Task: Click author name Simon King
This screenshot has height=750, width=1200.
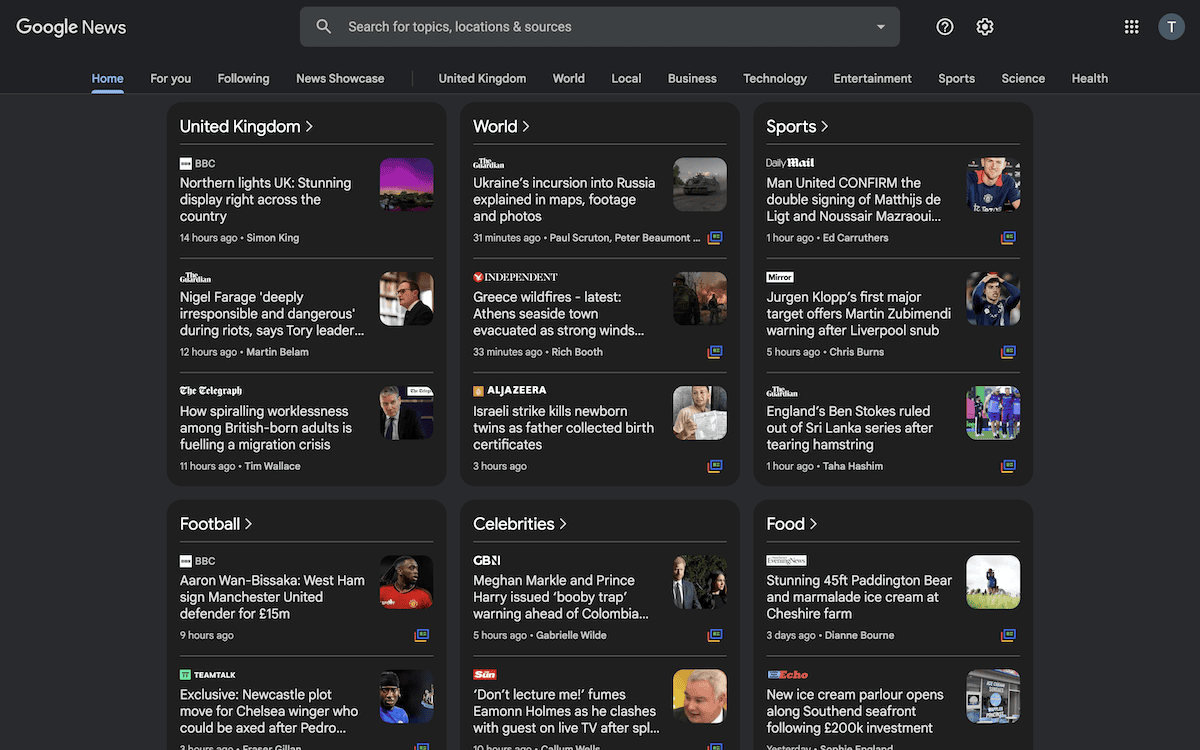Action: 273,238
